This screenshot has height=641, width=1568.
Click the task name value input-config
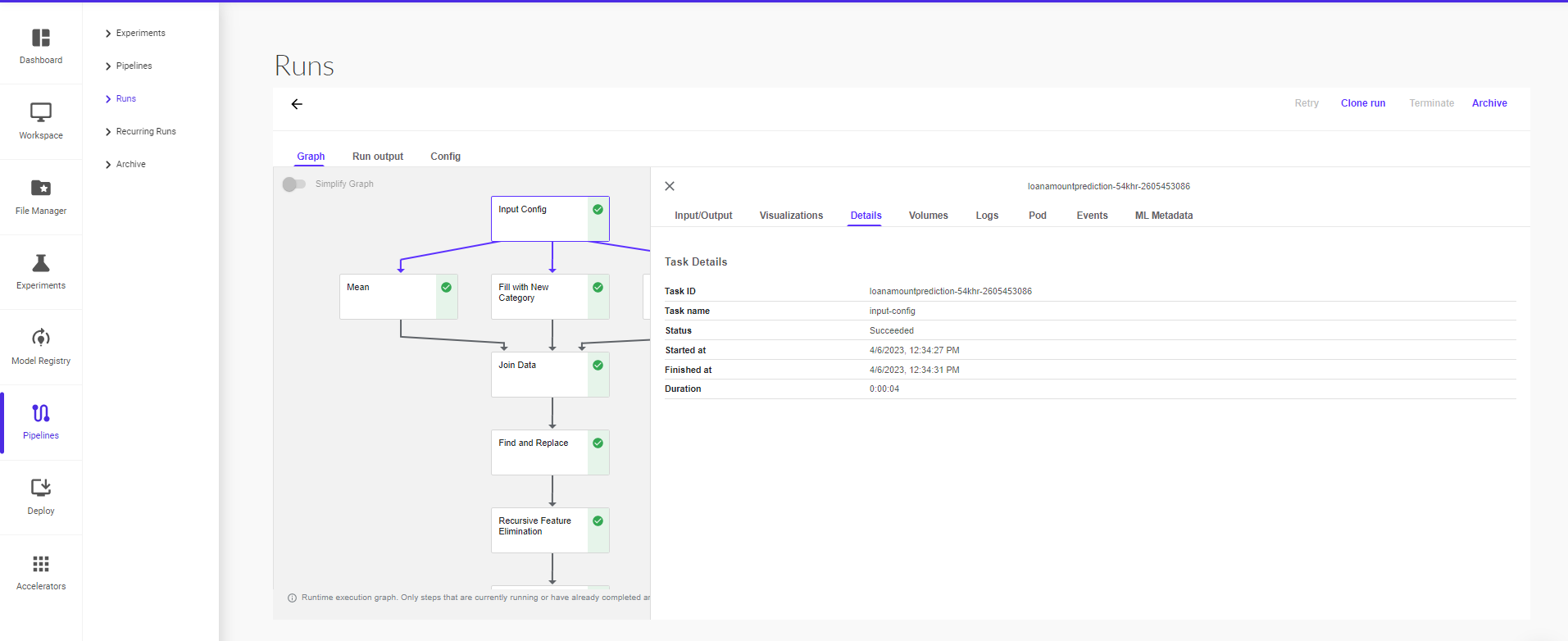coord(893,311)
